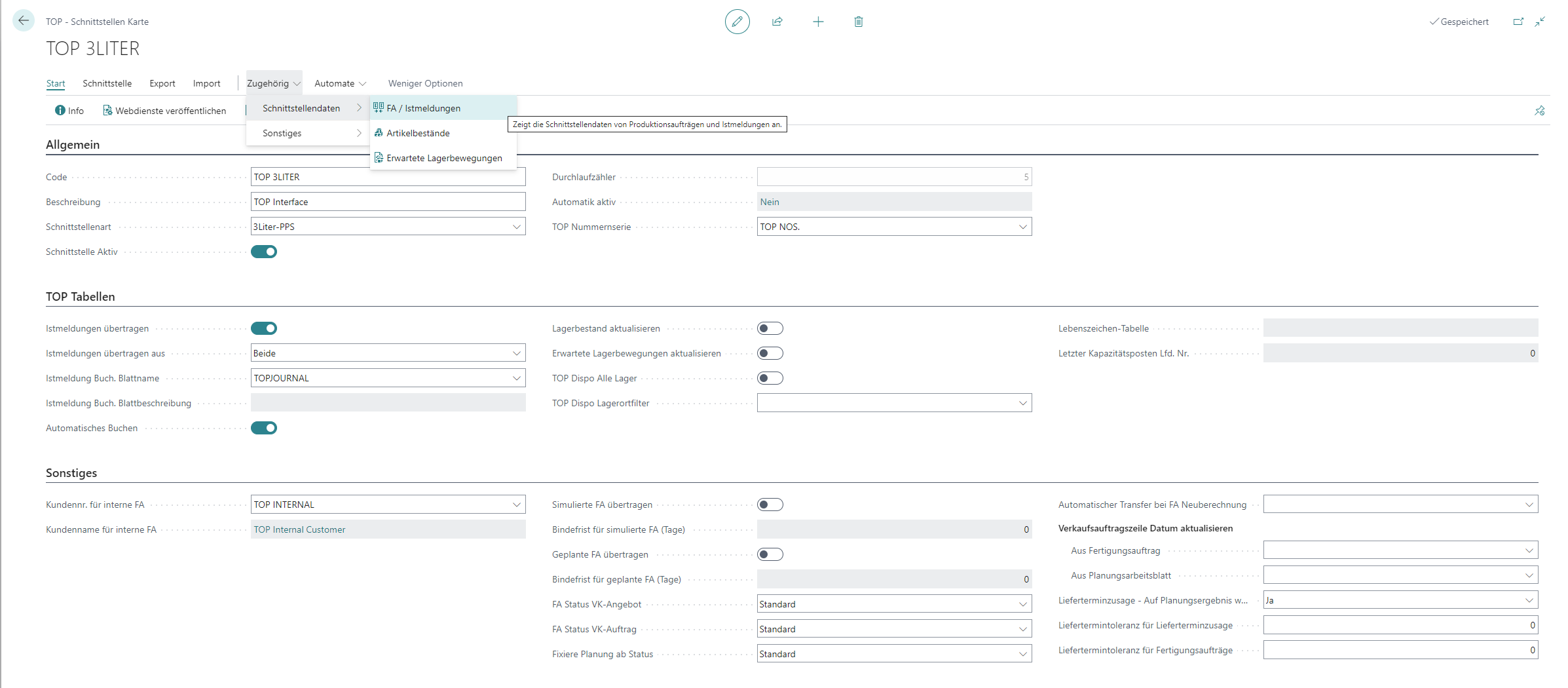Click the Beschreibung text field
Screen dimensions: 1568x688
388,202
